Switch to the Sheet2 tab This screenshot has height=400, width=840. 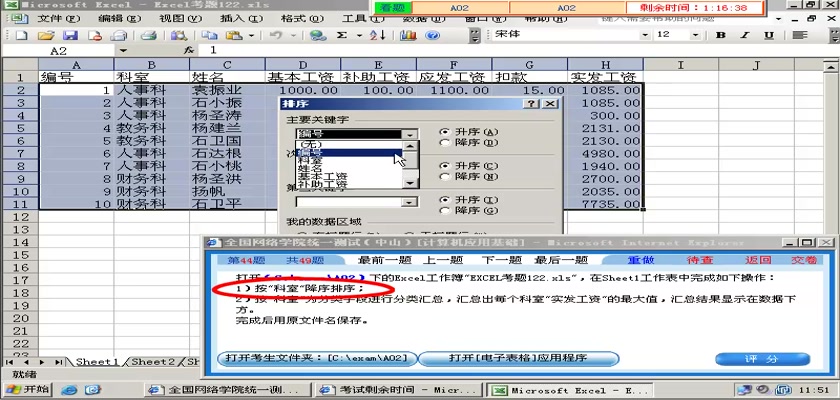(153, 362)
